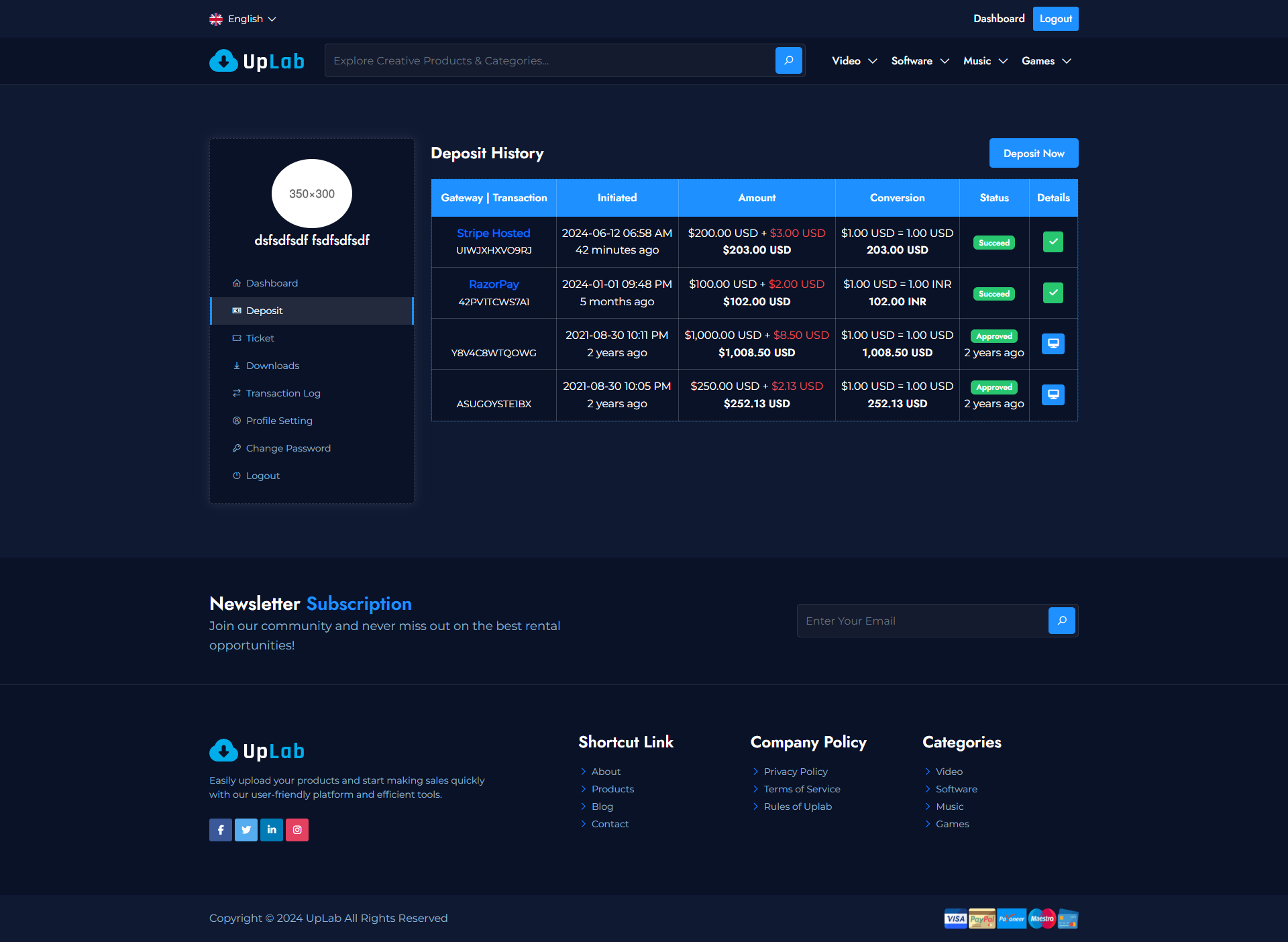Click the Deposit Now button
1288x942 pixels.
pos(1033,153)
